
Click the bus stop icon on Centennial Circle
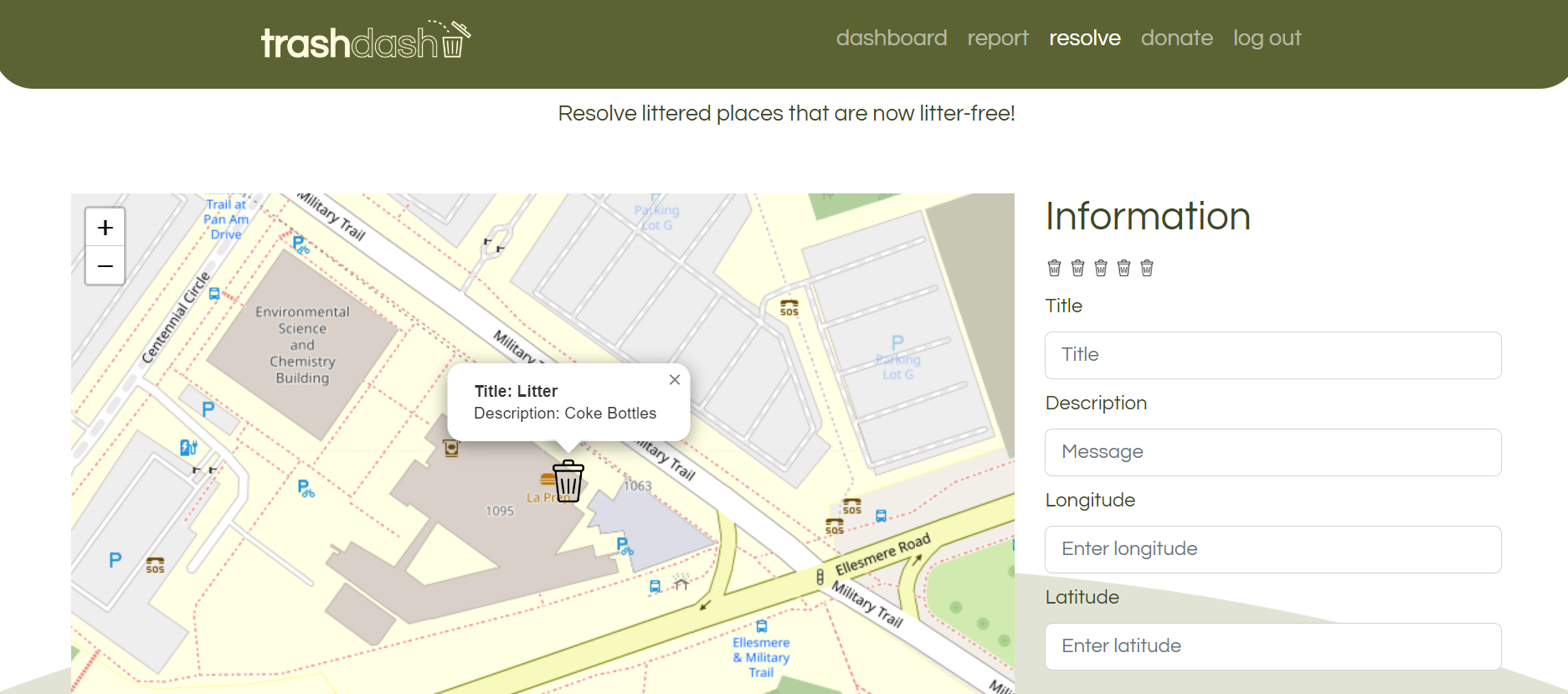[x=214, y=294]
